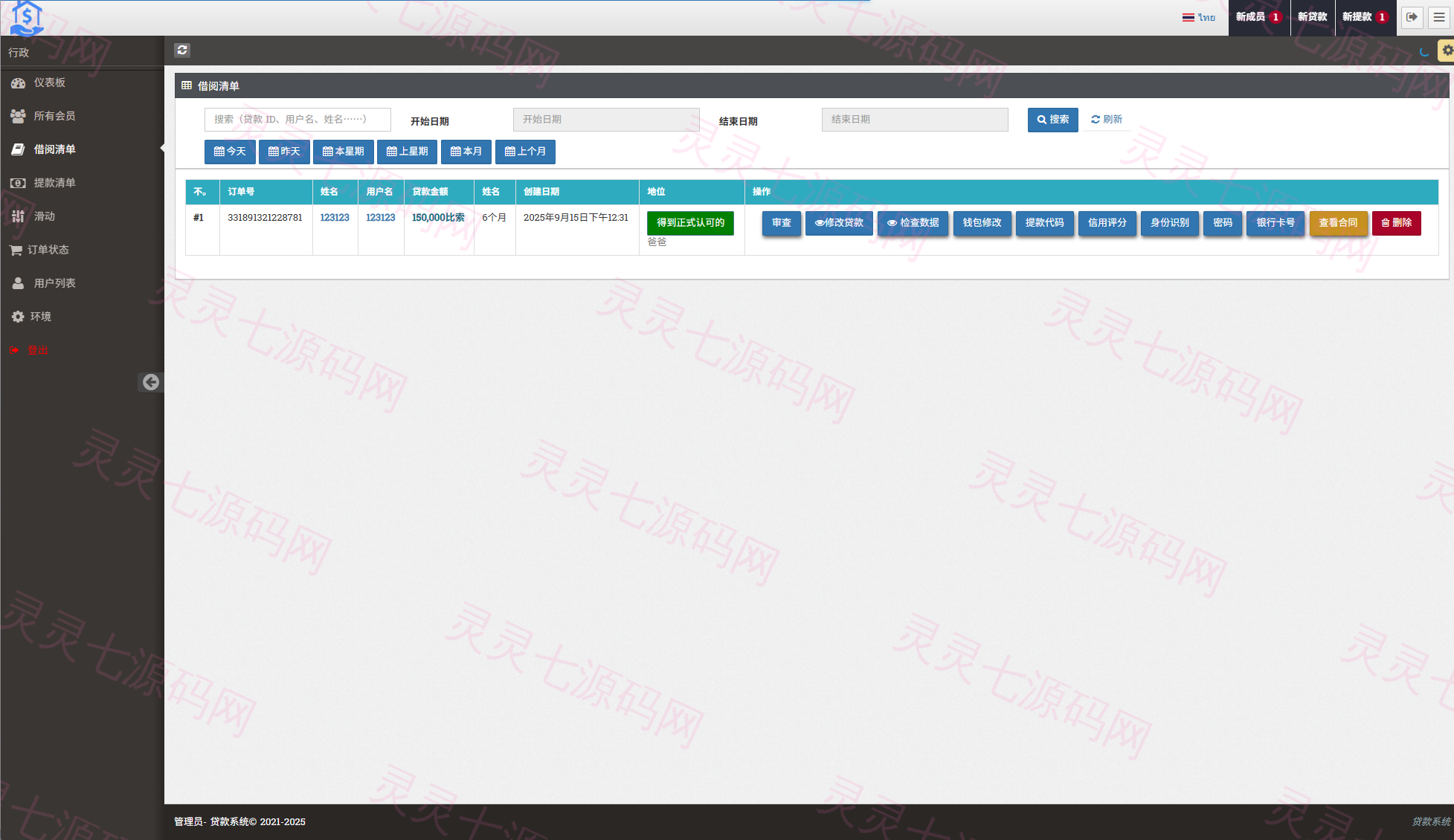Select 借阅清单 in sidebar
Image resolution: width=1454 pixels, height=840 pixels.
tap(82, 149)
